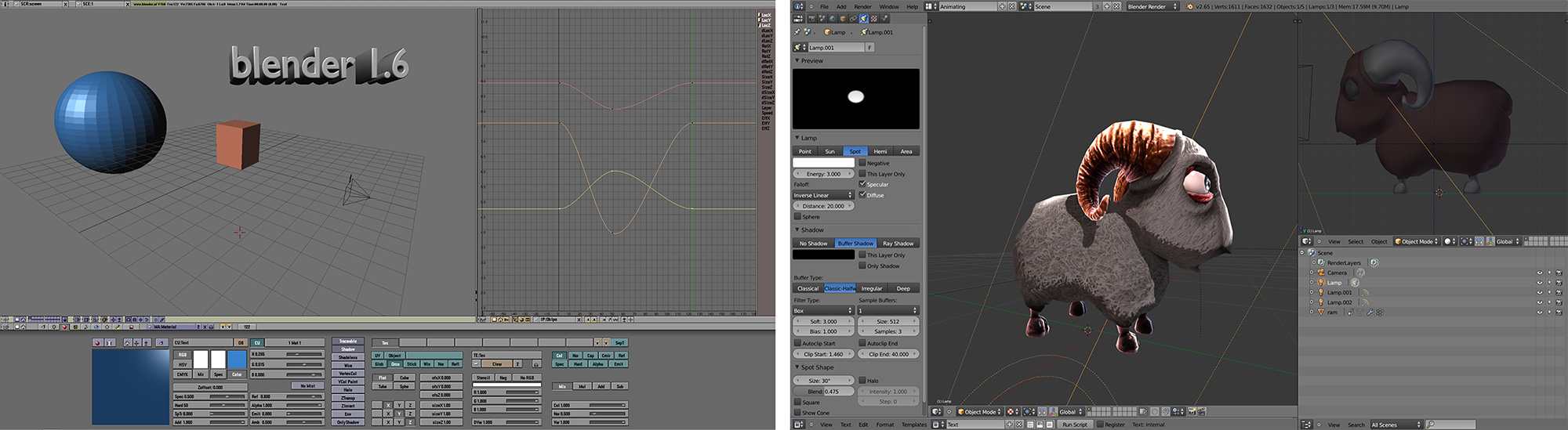Open the Texture properties tab icon
1568x430 pixels.
873,19
